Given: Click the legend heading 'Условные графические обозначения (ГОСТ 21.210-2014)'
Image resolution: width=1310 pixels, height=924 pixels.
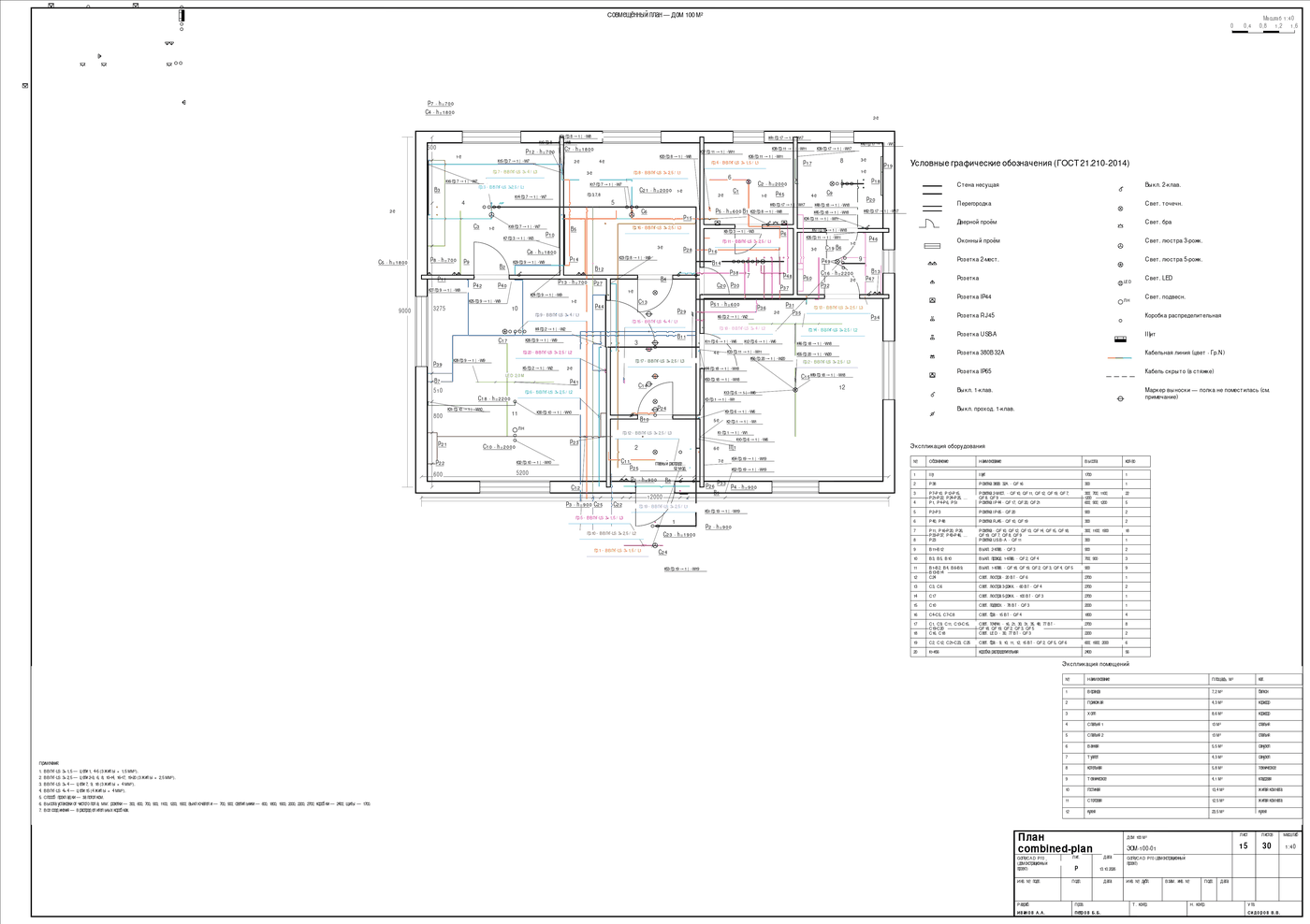Looking at the screenshot, I should coord(1020,164).
